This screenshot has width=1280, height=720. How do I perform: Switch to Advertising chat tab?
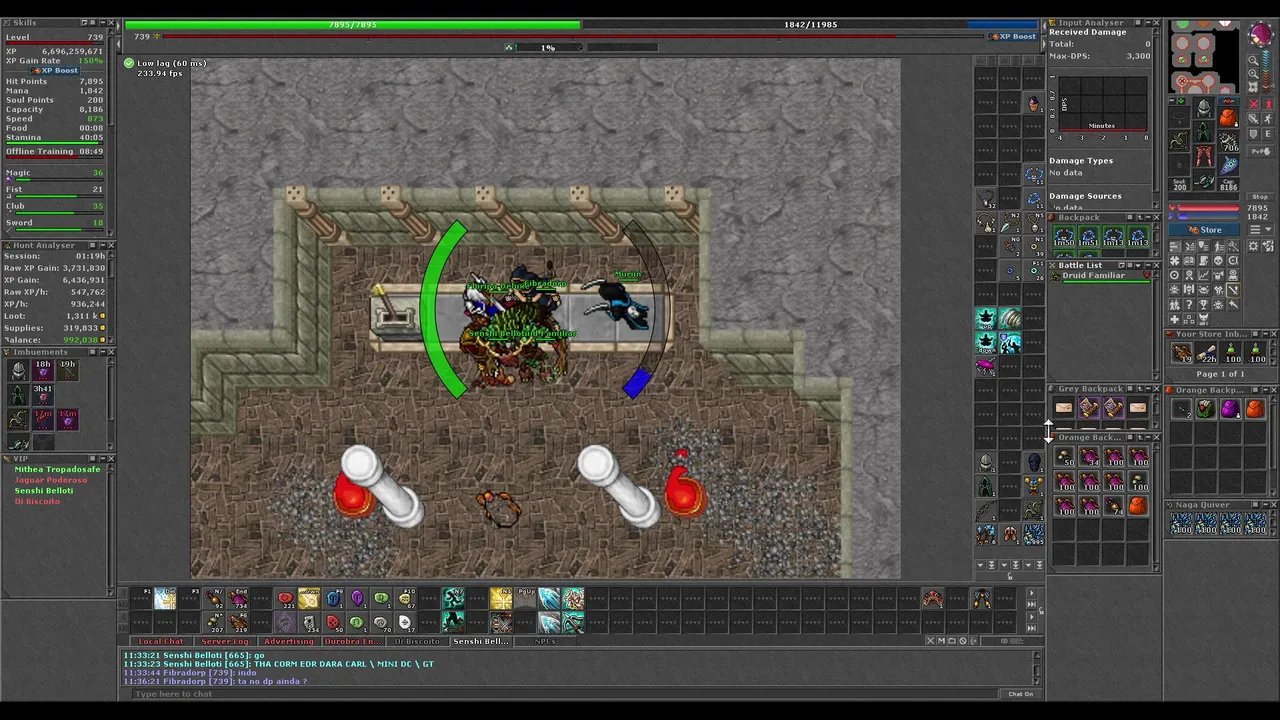pyautogui.click(x=289, y=641)
